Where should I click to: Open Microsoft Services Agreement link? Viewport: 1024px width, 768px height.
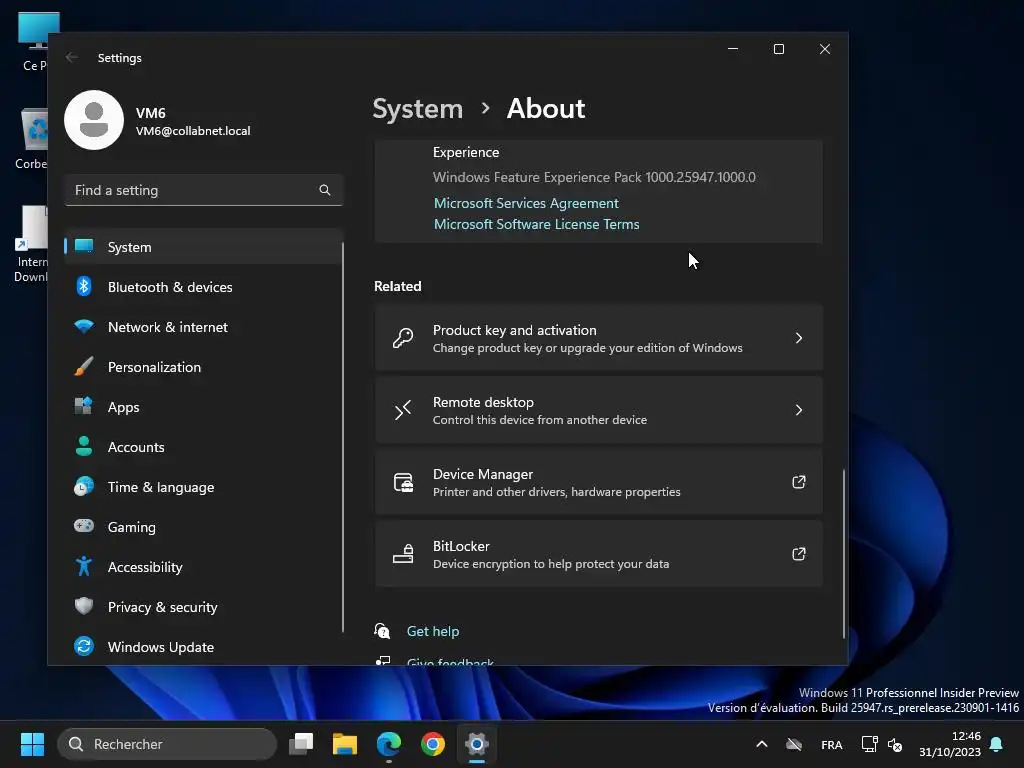pyautogui.click(x=526, y=203)
